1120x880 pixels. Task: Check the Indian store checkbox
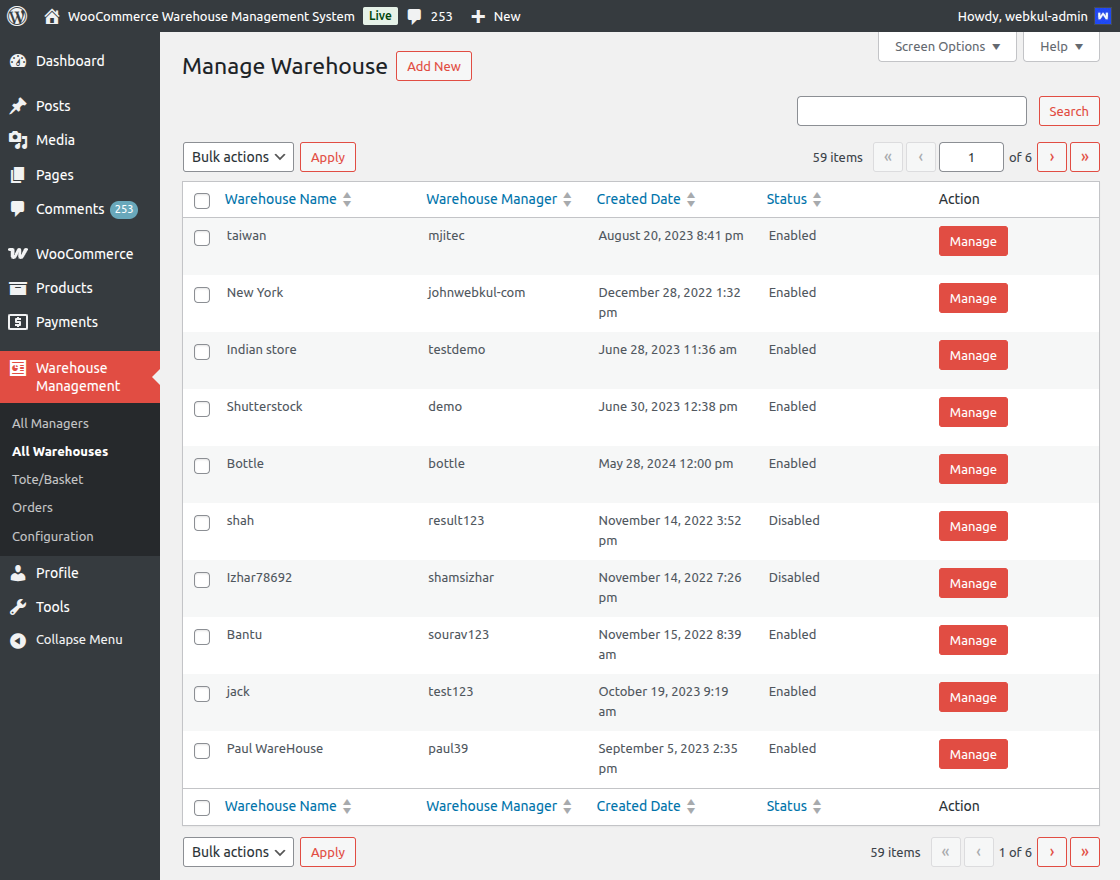(x=202, y=352)
